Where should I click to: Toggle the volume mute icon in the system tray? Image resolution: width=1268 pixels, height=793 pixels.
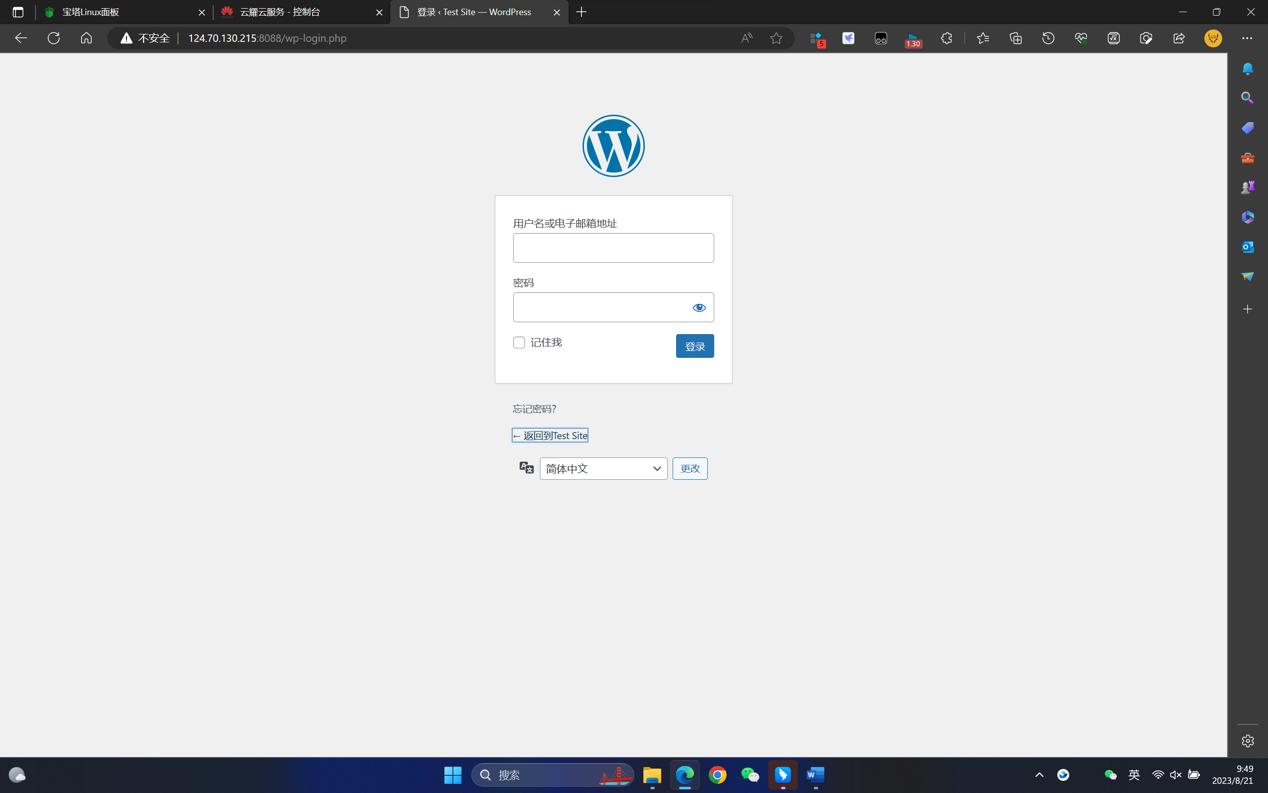coord(1176,775)
